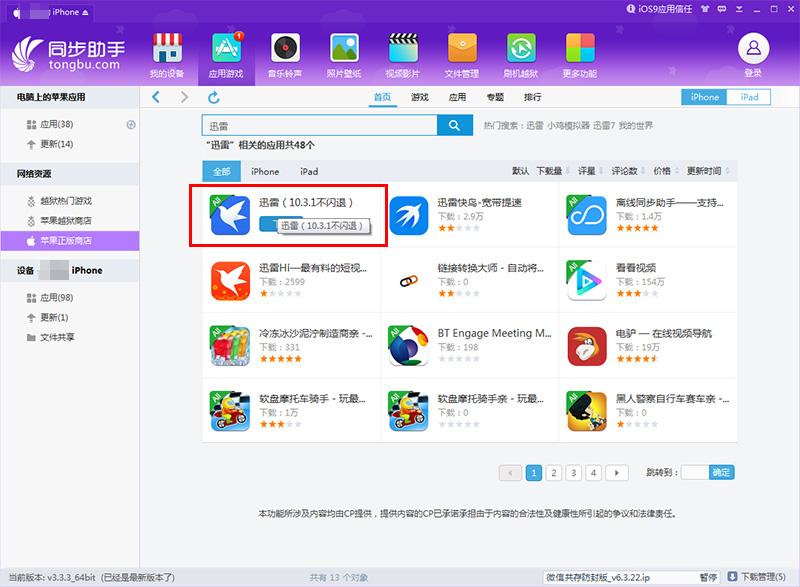800x587 pixels.
Task: Click the 离线同步助手 cloud app icon
Action: pyautogui.click(x=587, y=215)
